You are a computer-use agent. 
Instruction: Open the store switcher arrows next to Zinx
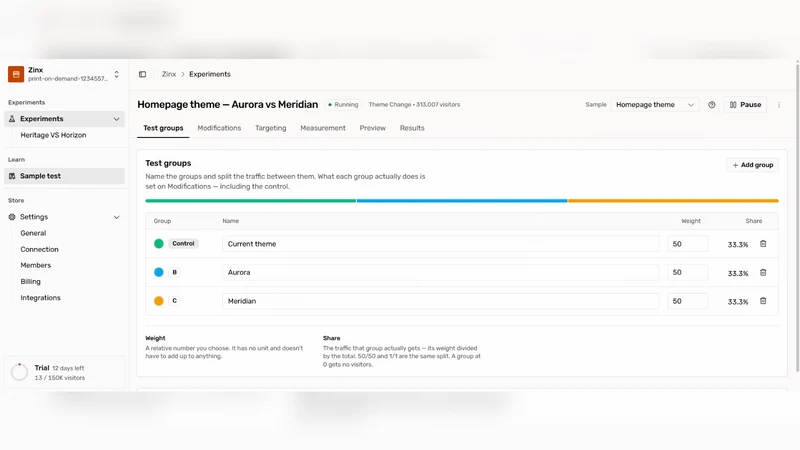tap(116, 74)
